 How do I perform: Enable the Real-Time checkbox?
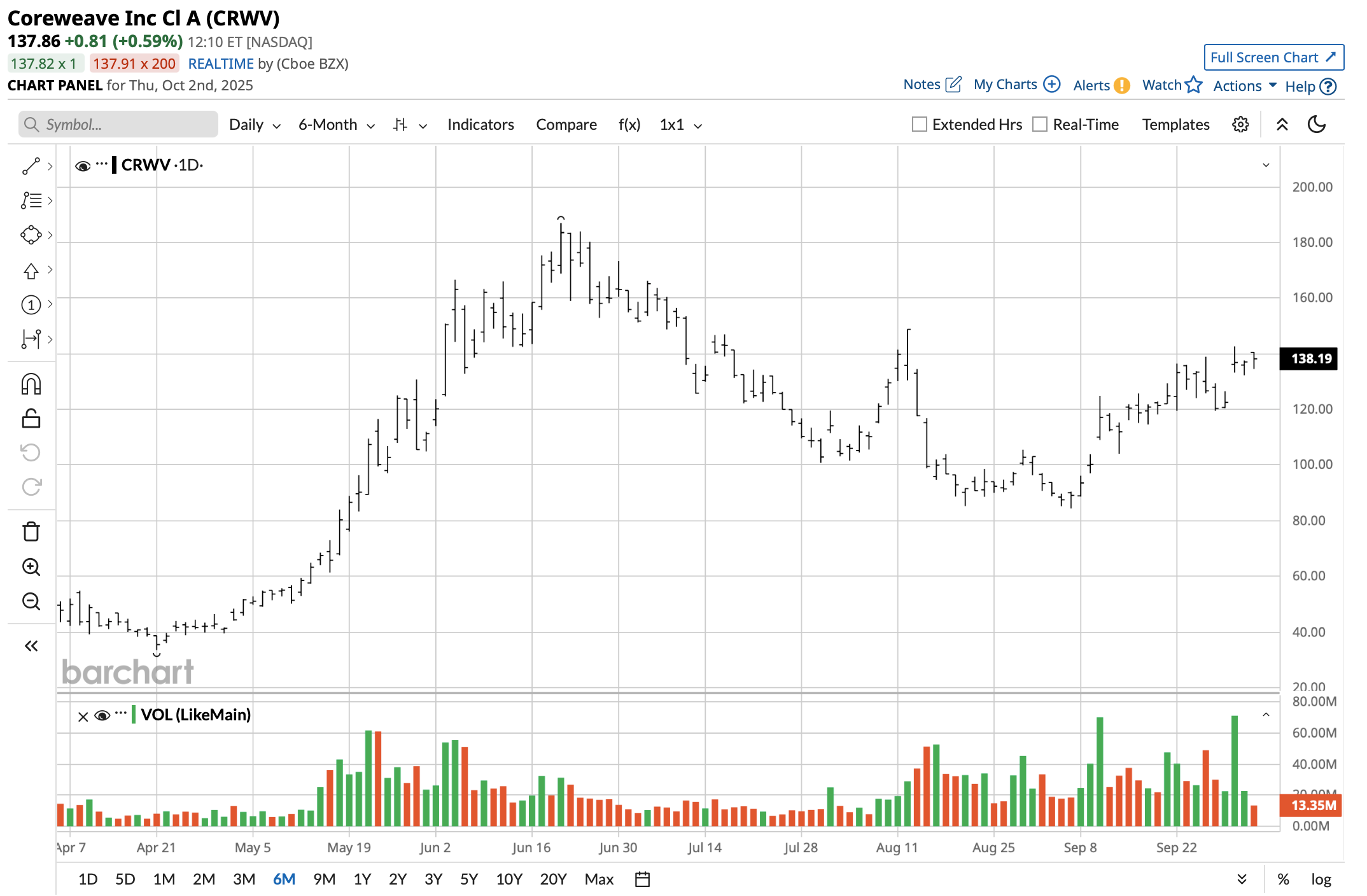(1040, 124)
